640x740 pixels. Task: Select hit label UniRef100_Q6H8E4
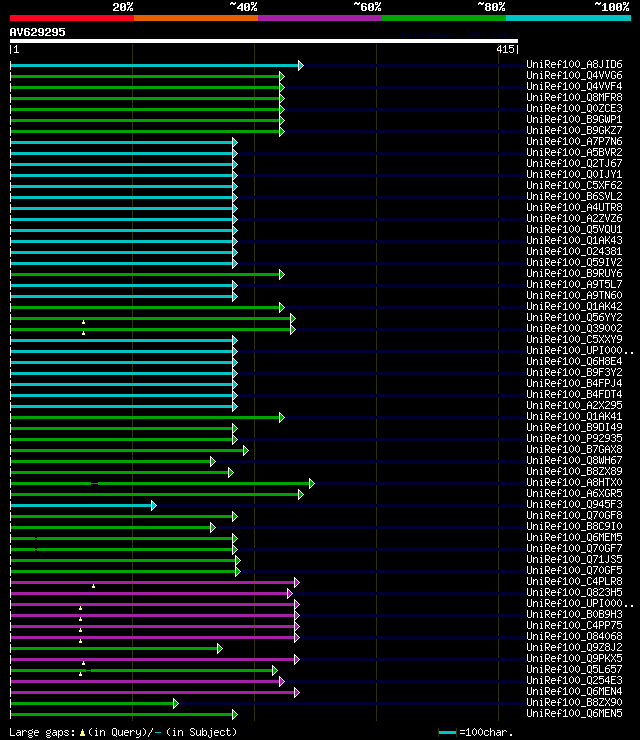[x=574, y=362]
